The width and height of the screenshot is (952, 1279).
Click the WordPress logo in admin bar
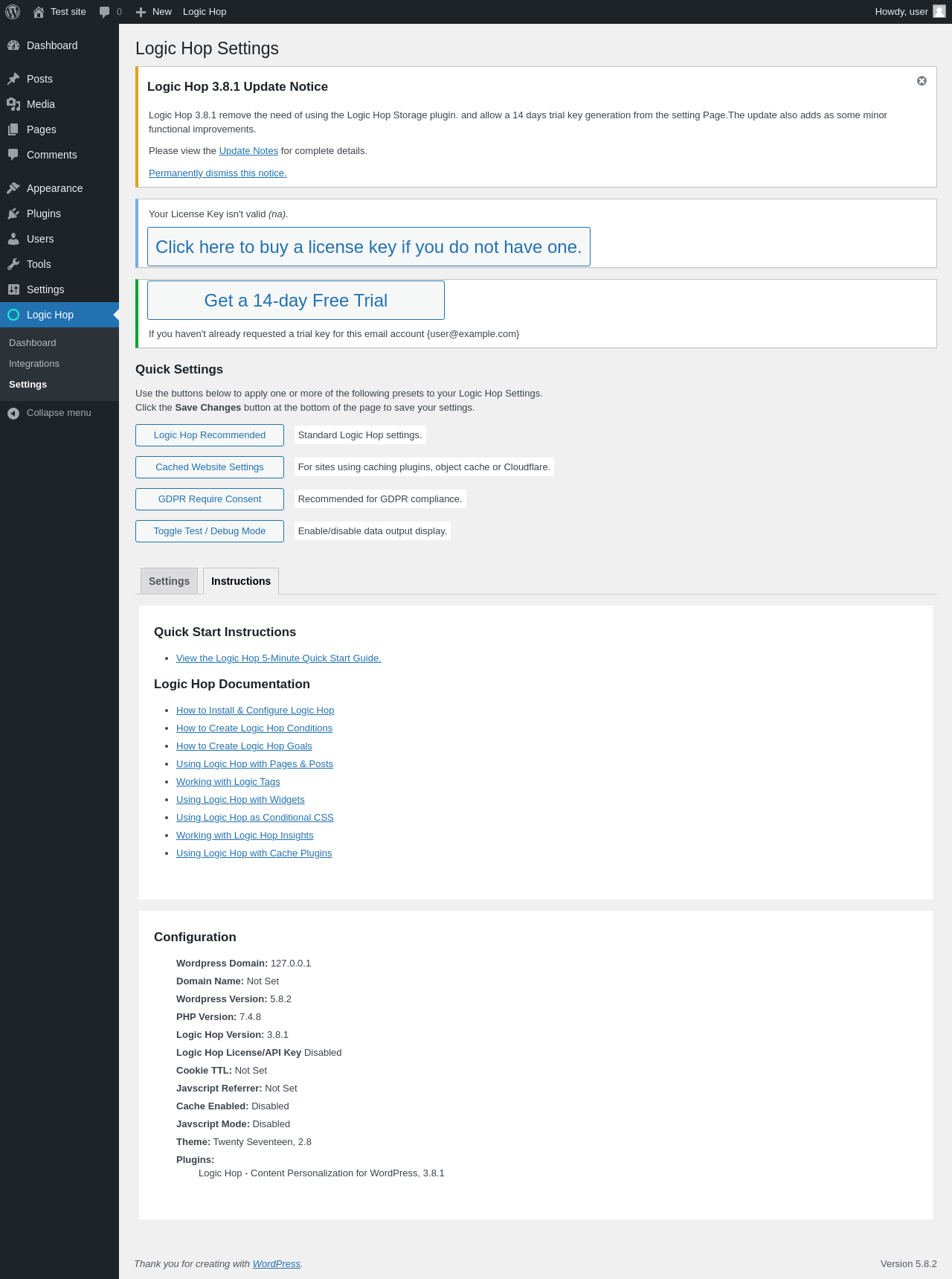[13, 12]
